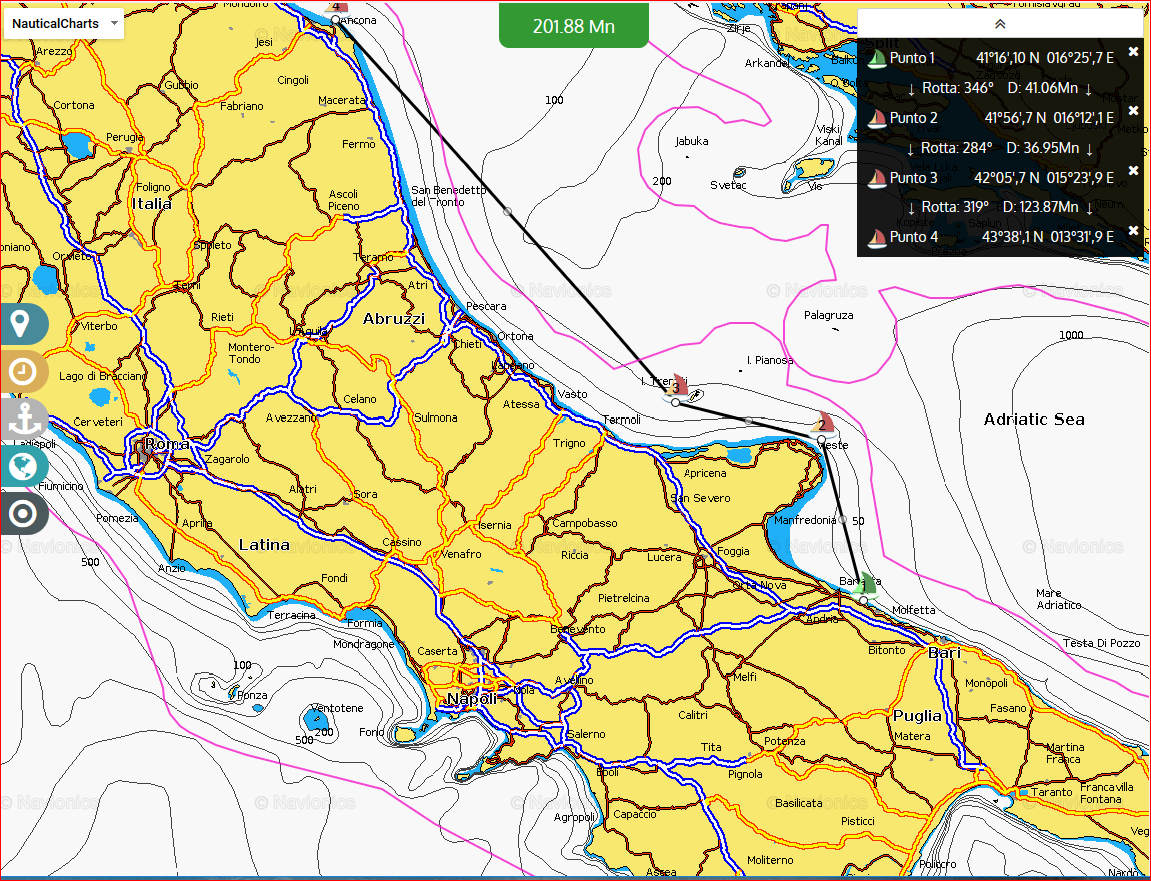Remove Punto 2 waypoint from route list

point(1133,111)
